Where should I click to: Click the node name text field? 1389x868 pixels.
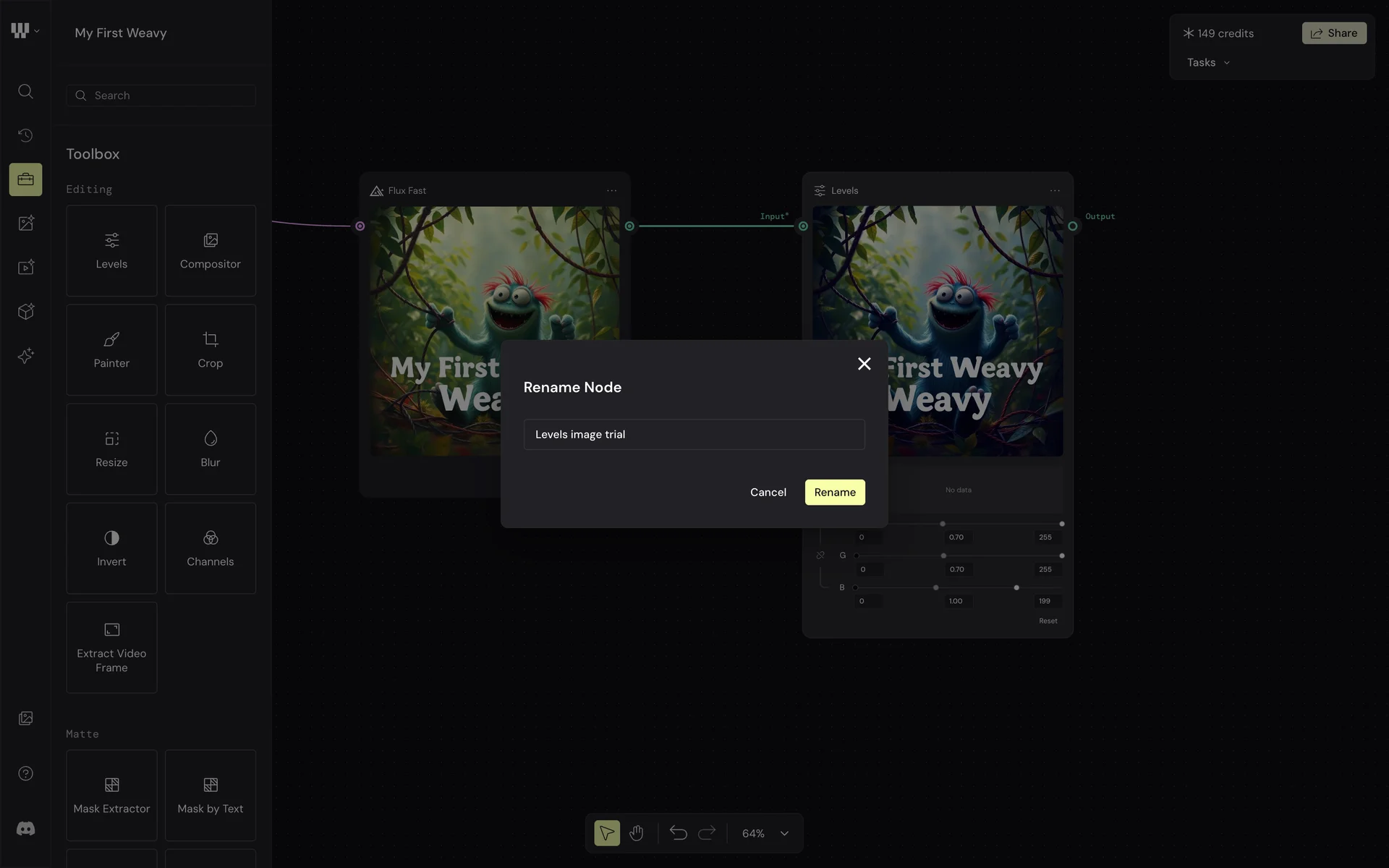click(x=694, y=434)
